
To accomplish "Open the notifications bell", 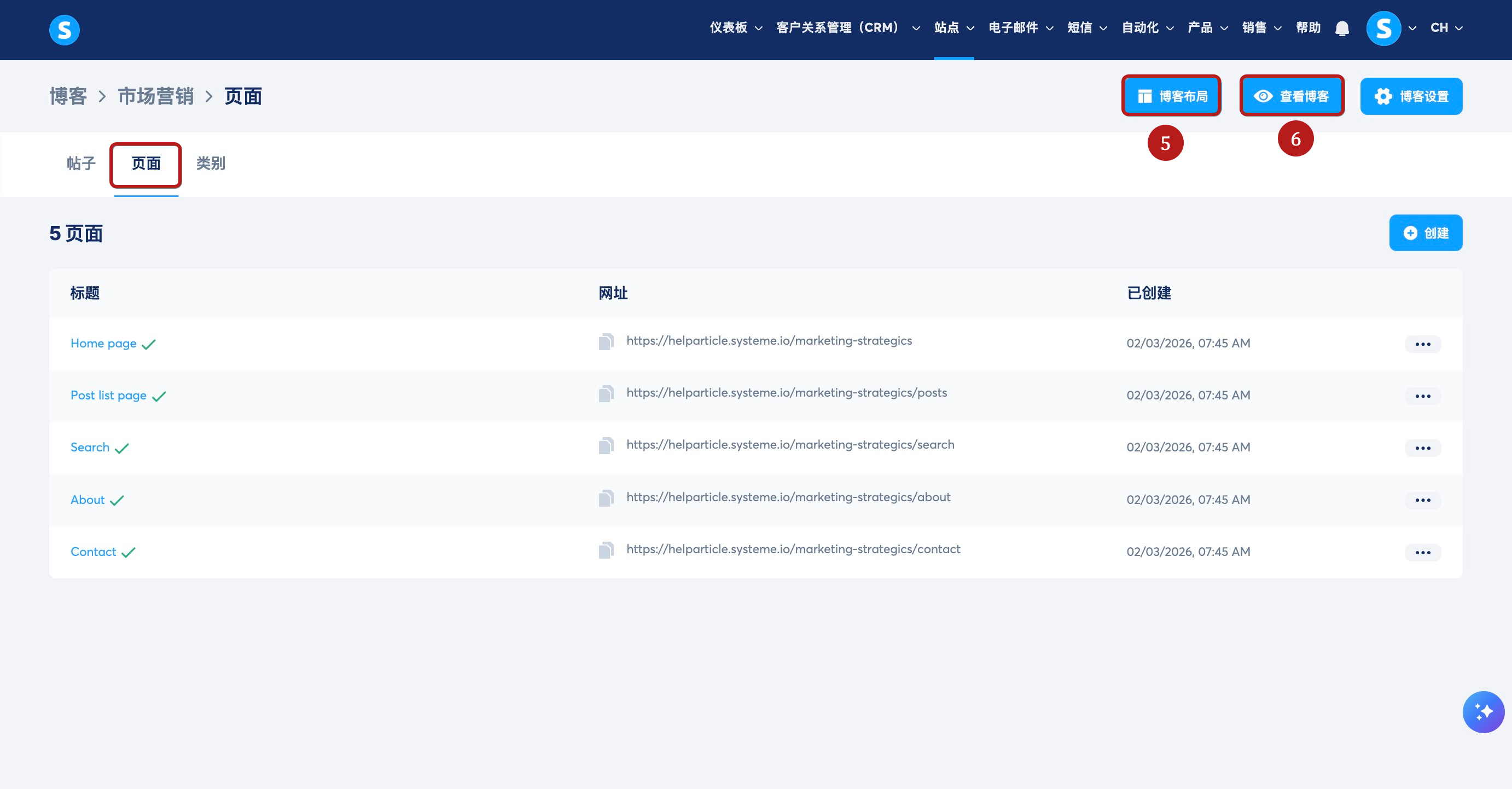I will click(1342, 28).
